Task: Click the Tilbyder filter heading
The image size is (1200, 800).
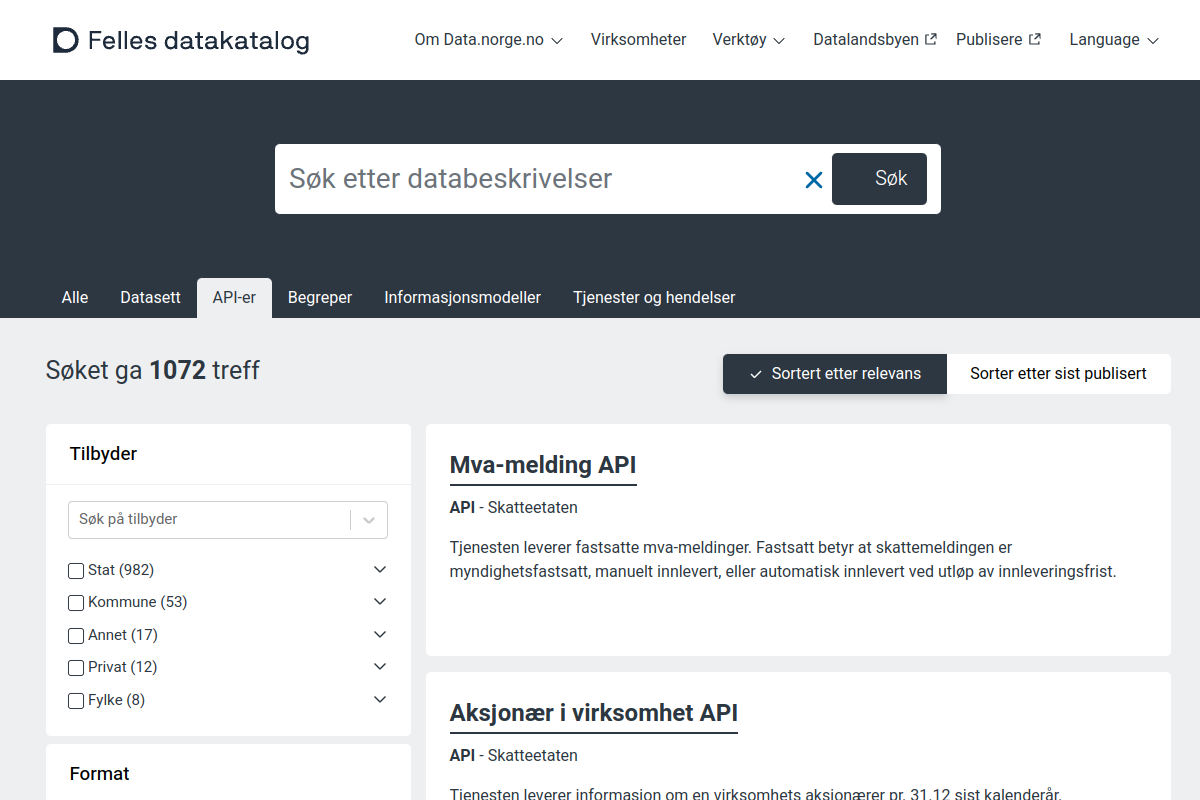Action: [x=104, y=454]
